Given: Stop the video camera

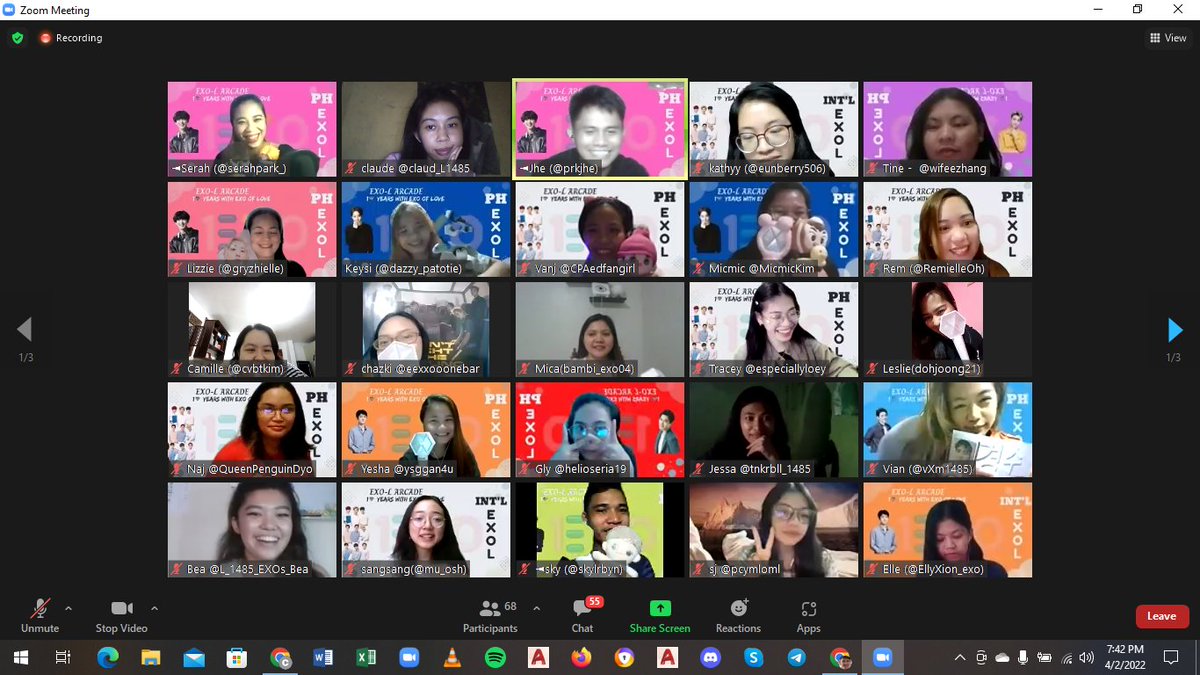Looking at the screenshot, I should (121, 616).
